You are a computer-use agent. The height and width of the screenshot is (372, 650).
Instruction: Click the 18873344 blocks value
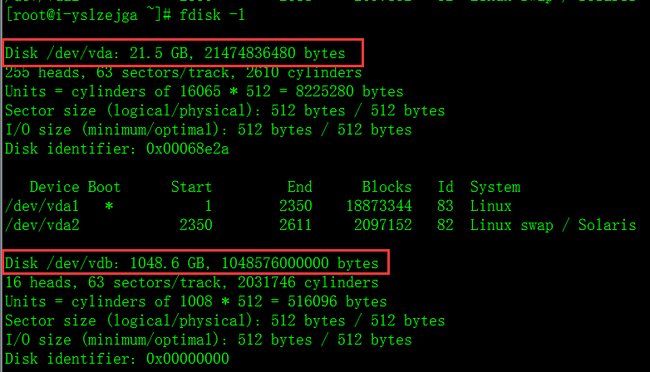coord(379,206)
